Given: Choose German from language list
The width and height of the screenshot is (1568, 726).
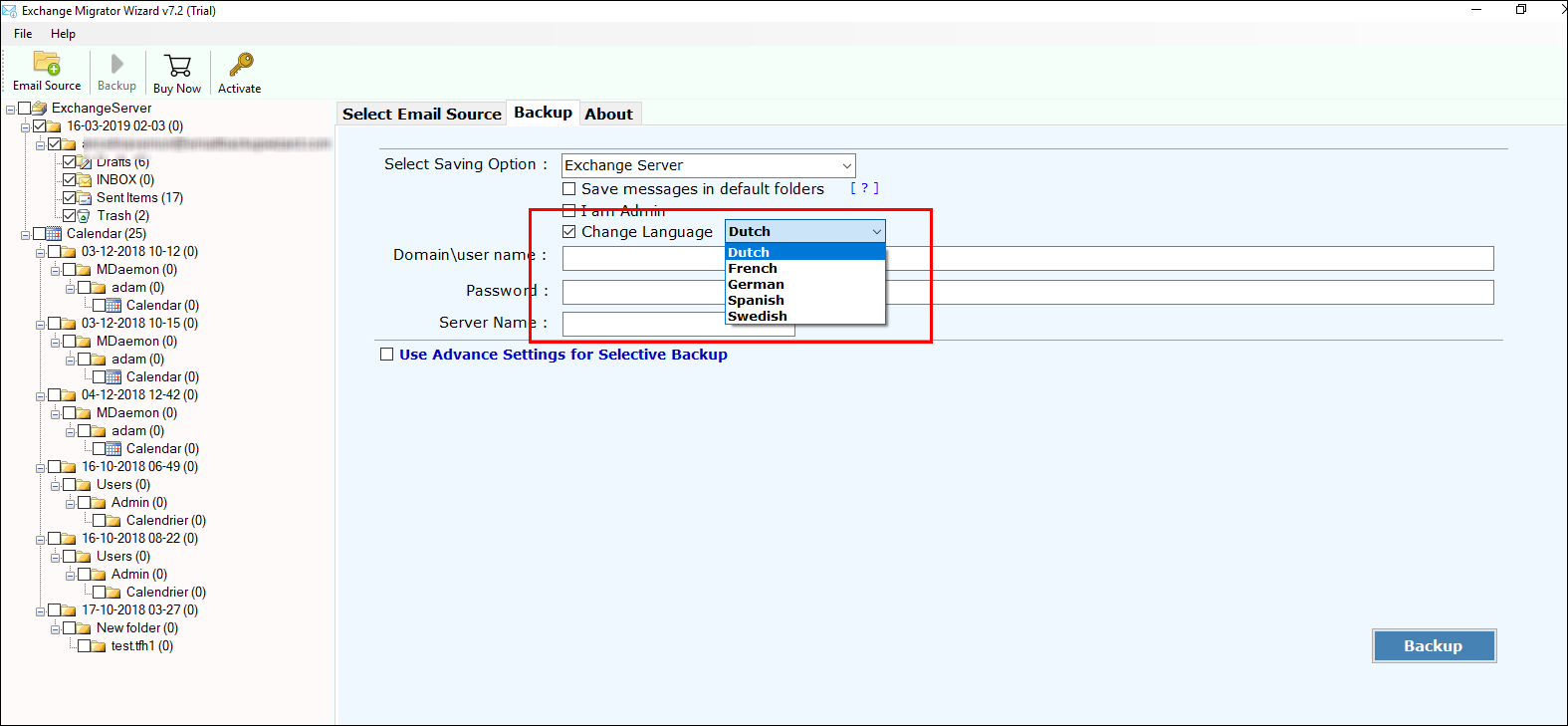Looking at the screenshot, I should coord(804,284).
